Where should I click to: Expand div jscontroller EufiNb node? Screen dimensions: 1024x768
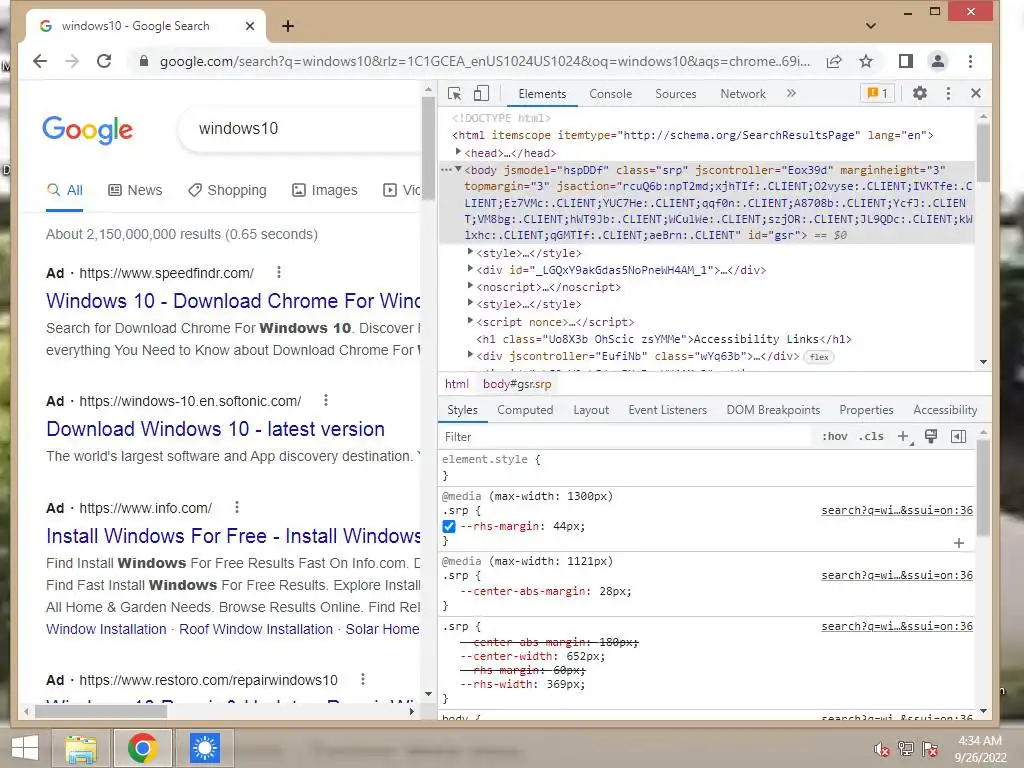pos(470,355)
